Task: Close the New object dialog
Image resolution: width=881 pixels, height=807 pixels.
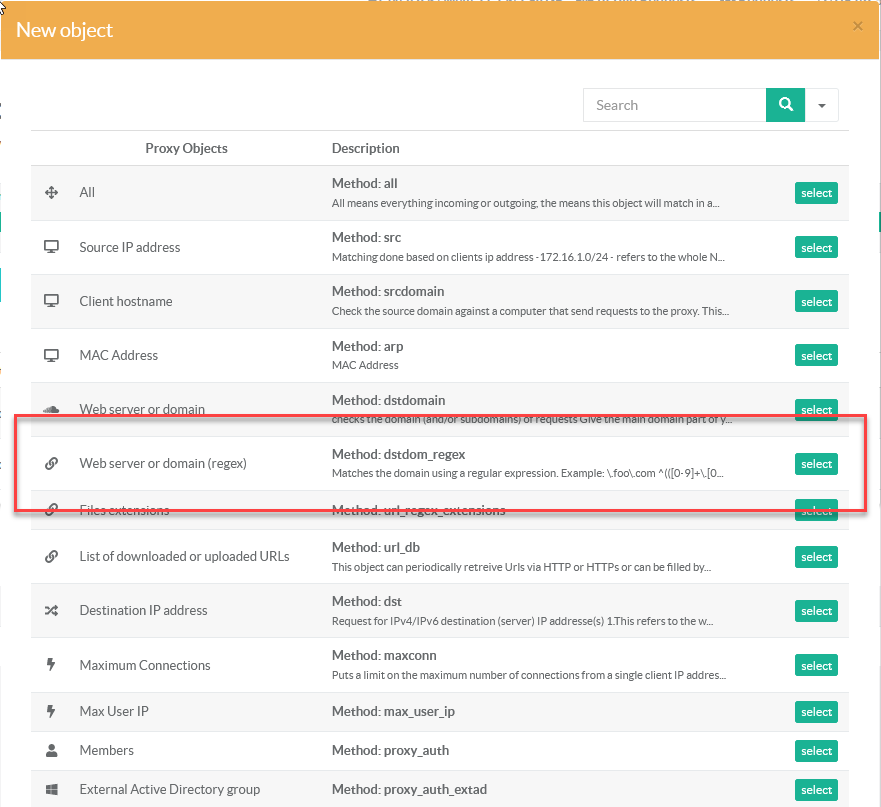Action: coord(857,27)
